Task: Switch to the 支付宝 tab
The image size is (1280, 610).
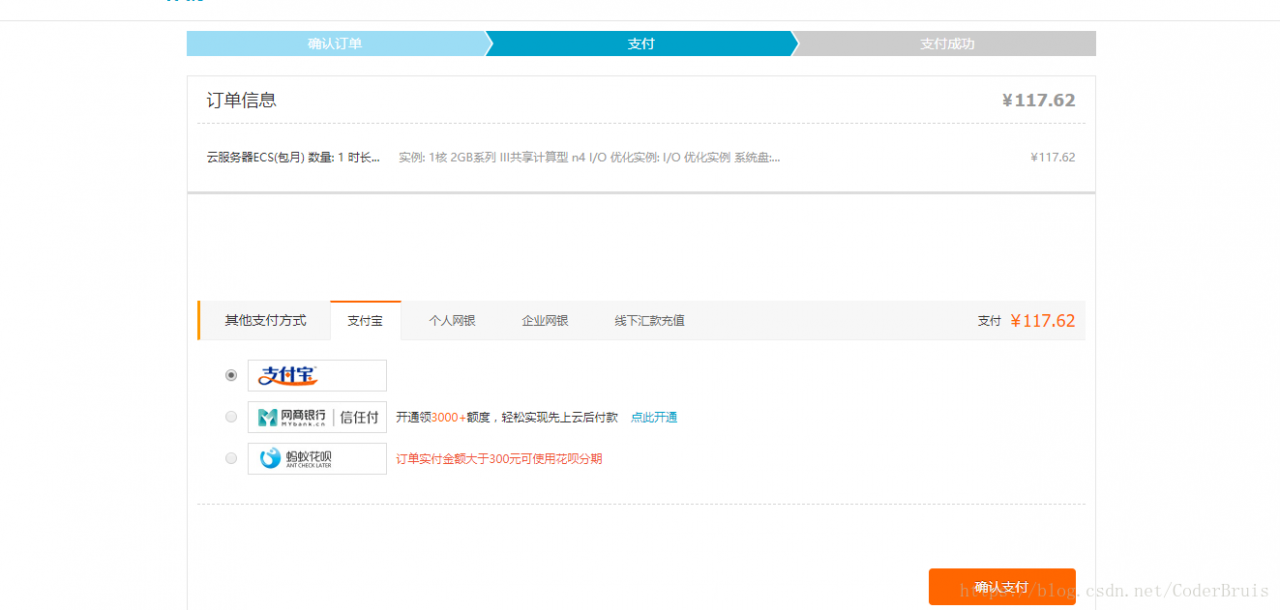Action: 365,321
